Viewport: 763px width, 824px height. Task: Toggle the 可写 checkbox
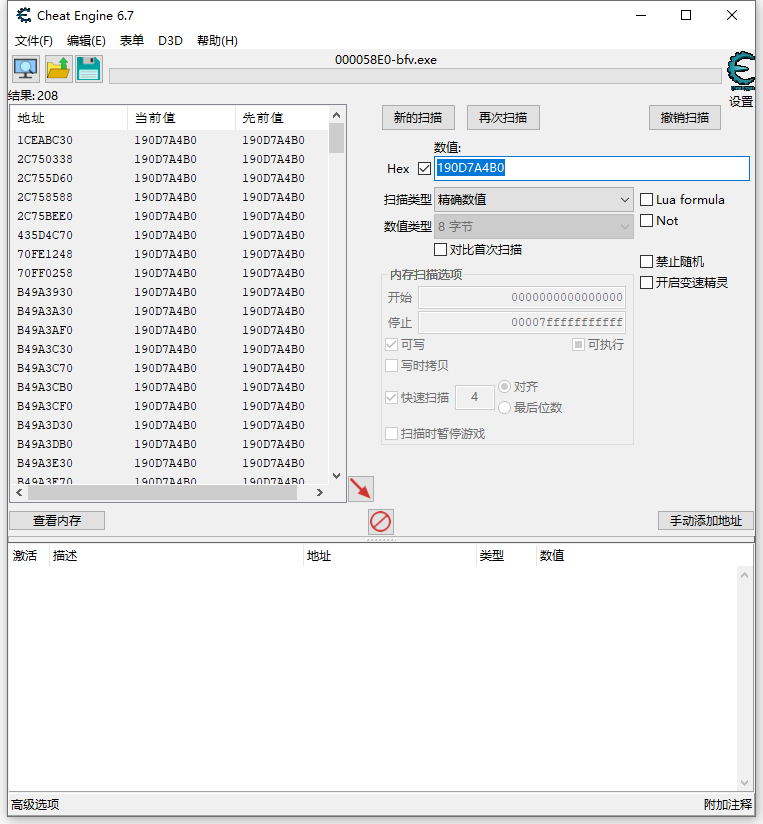pos(391,345)
